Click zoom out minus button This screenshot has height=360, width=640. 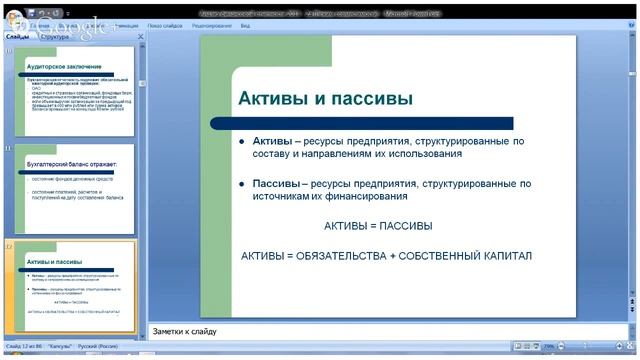561,346
